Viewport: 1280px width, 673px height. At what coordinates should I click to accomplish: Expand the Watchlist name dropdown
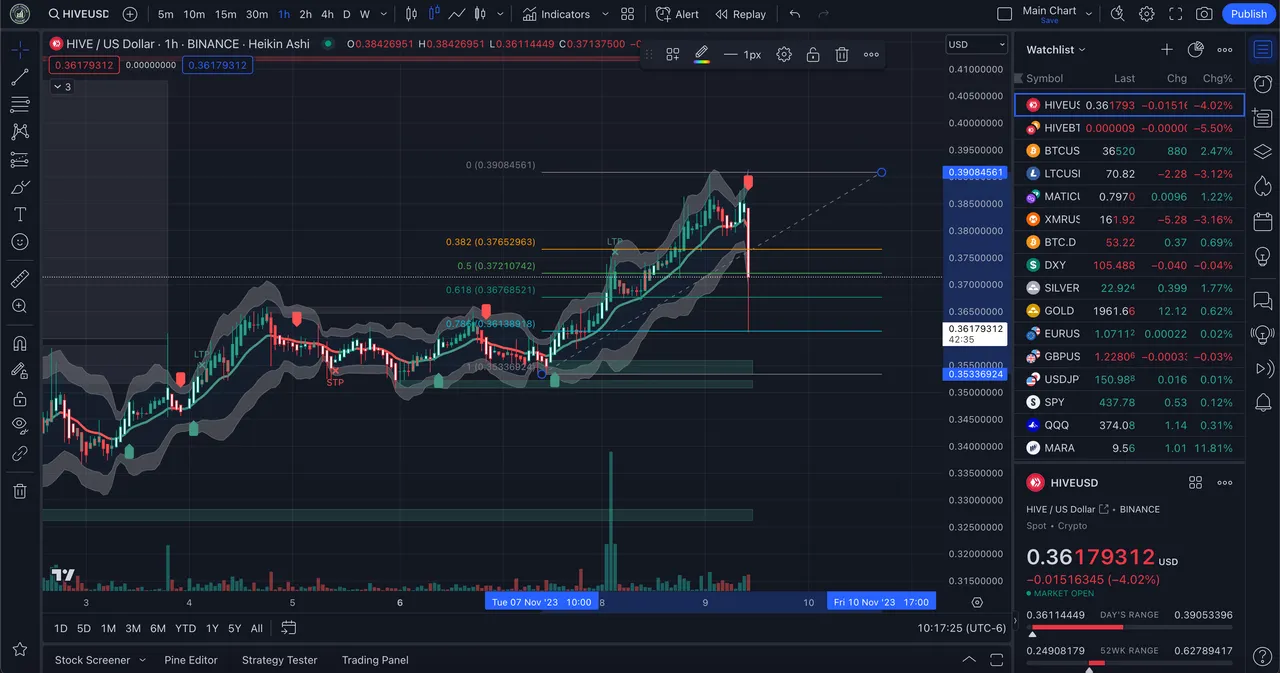click(x=1056, y=49)
